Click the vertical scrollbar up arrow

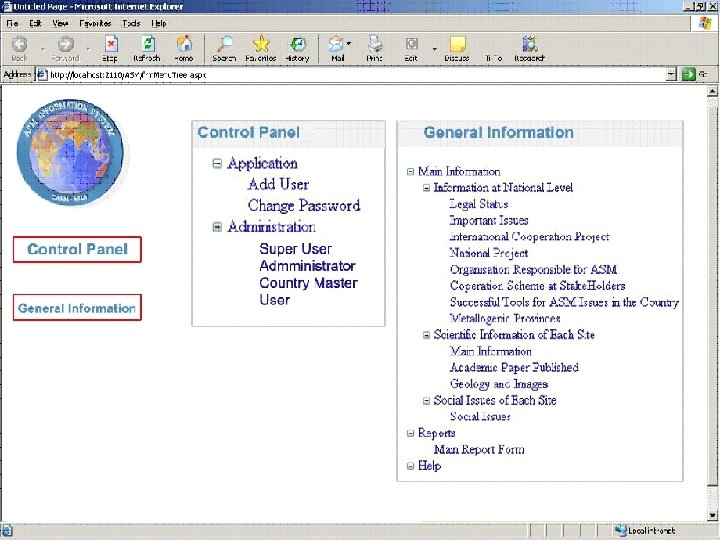pos(713,91)
